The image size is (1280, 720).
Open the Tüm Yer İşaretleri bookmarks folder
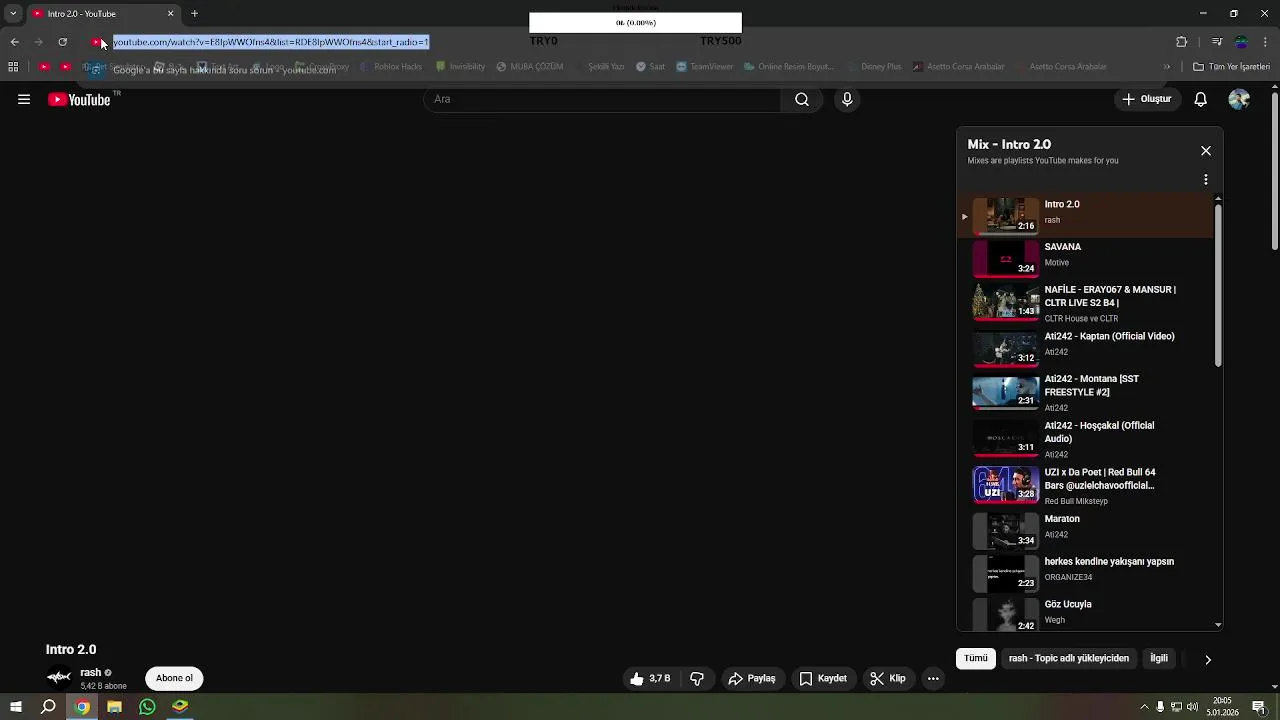click(1231, 67)
